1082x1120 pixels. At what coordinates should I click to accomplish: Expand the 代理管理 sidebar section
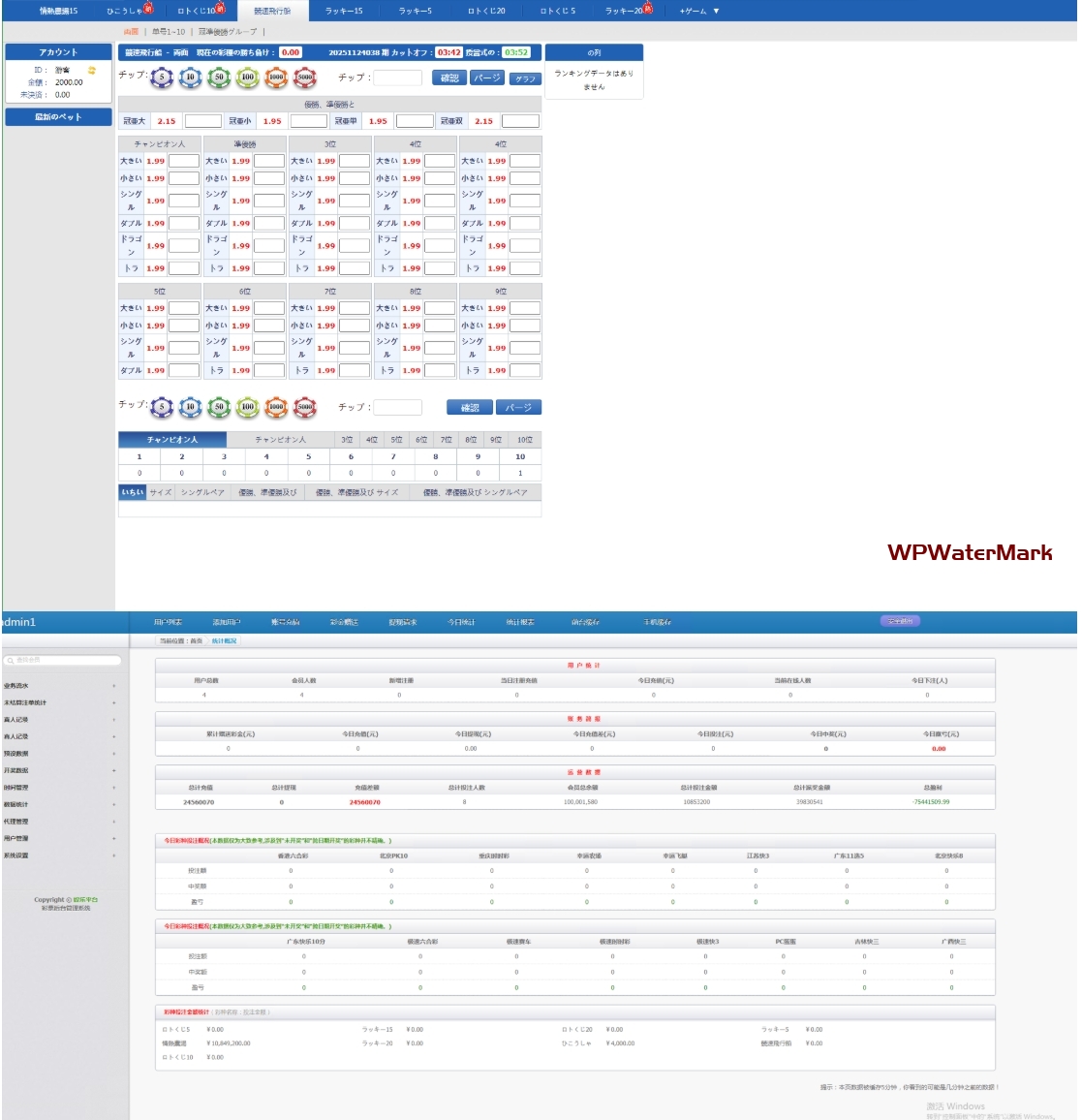click(x=58, y=822)
